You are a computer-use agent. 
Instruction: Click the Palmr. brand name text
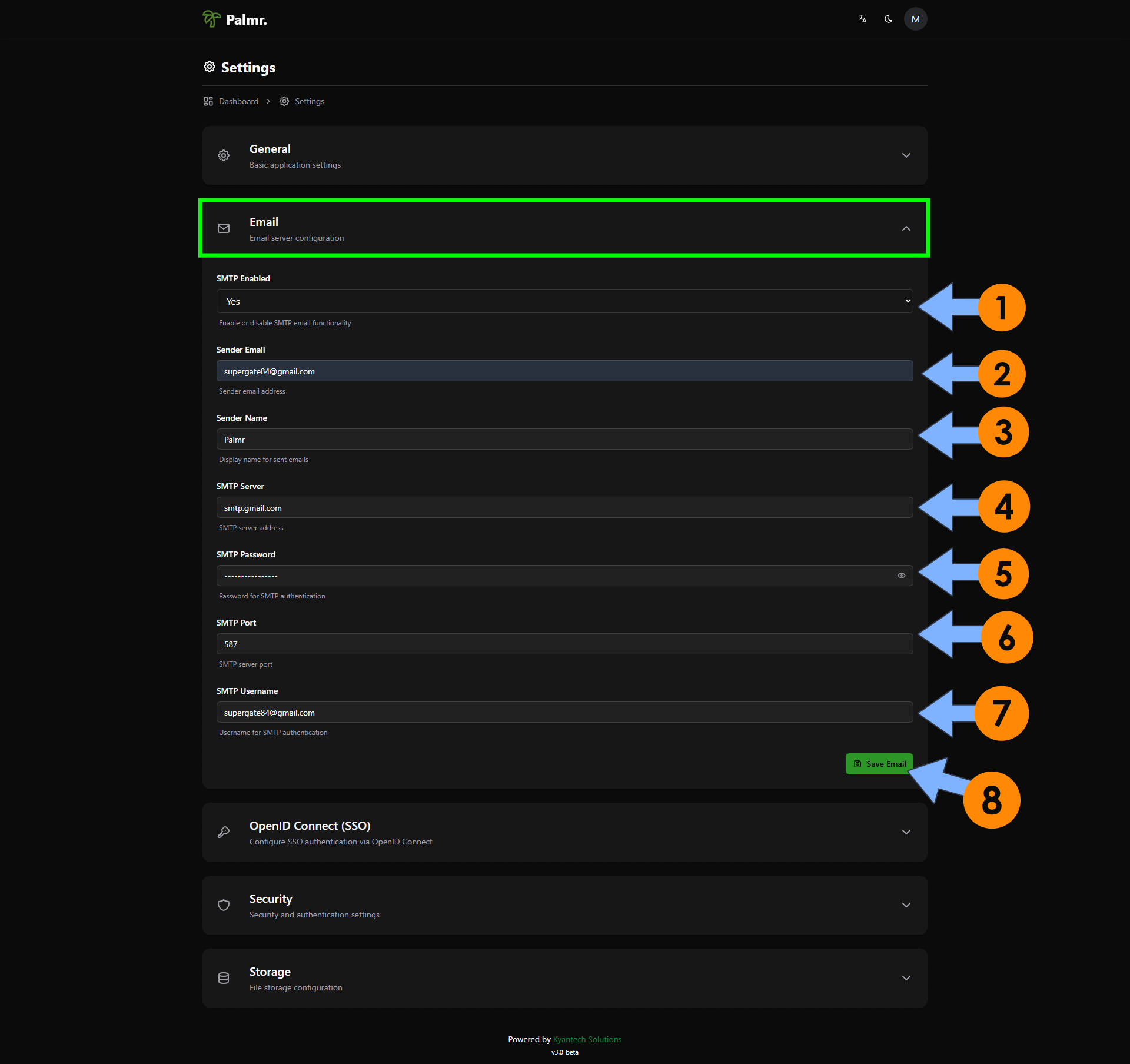click(x=247, y=19)
